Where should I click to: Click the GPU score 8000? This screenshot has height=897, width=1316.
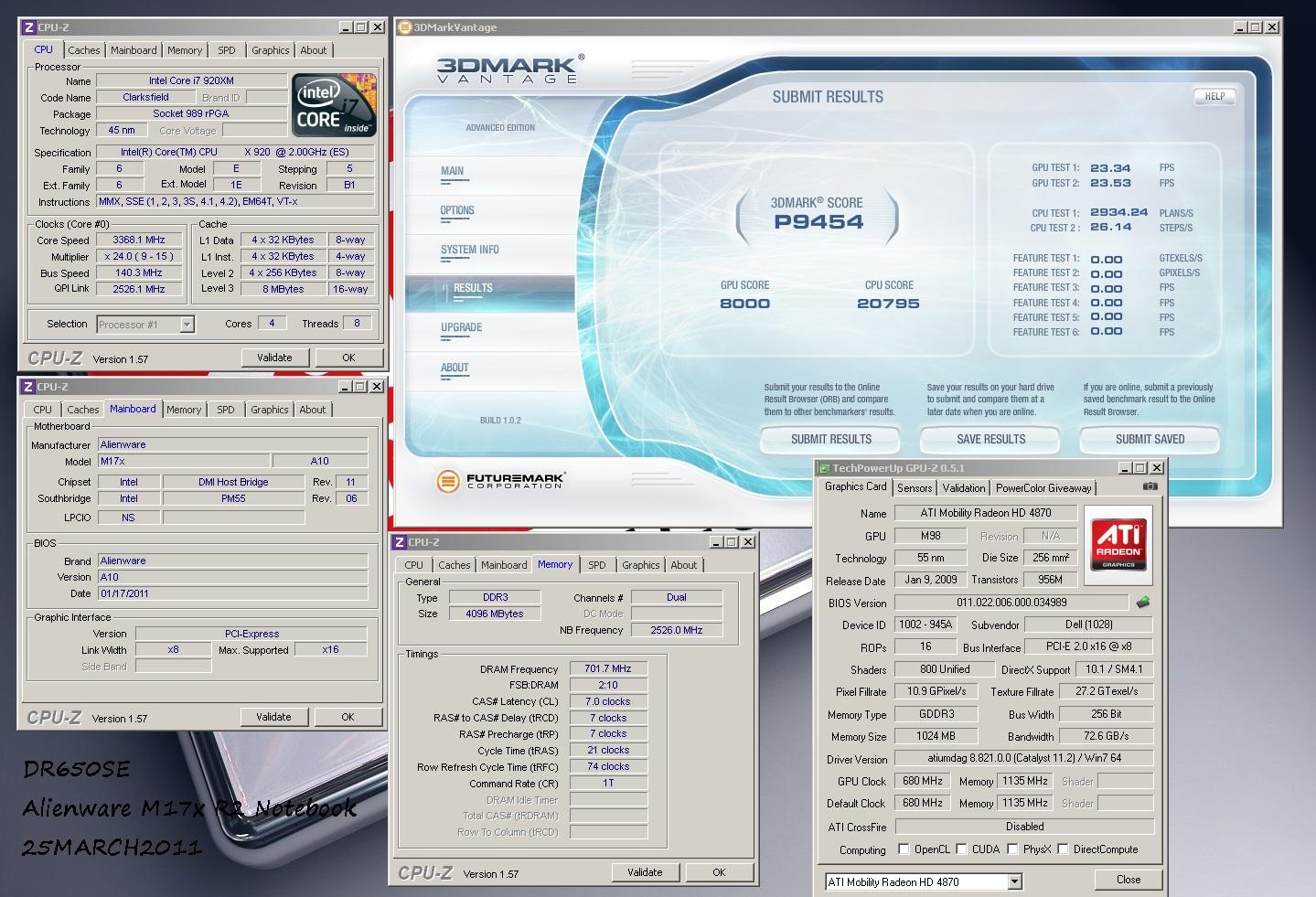[x=744, y=304]
